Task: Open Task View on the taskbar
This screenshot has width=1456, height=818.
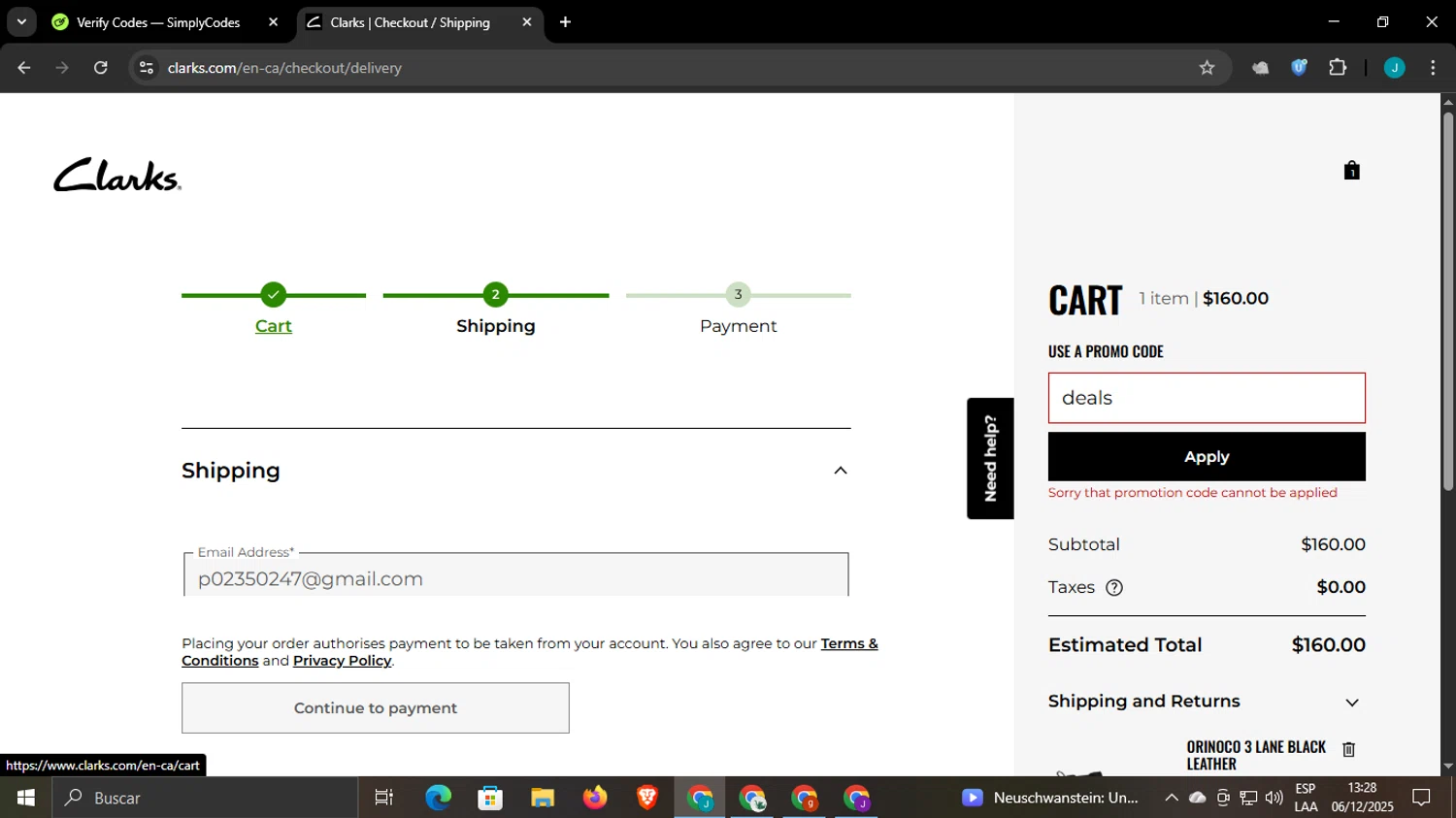Action: pos(384,798)
